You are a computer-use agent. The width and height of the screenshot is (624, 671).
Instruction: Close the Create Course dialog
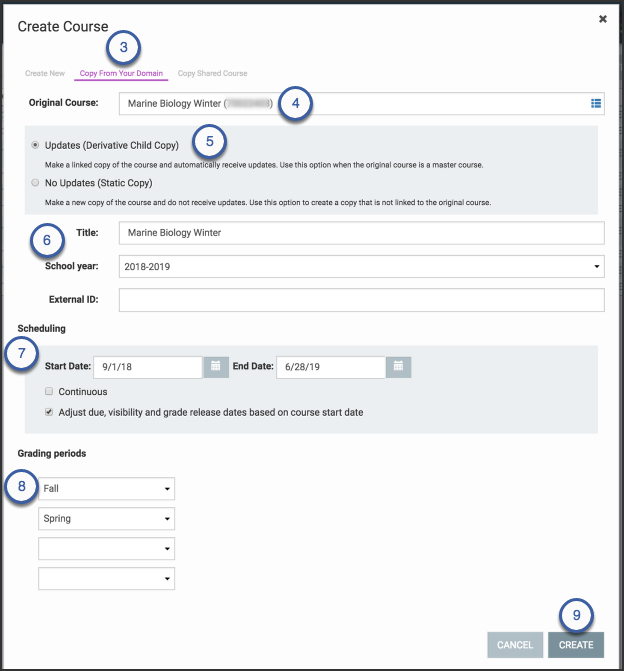[x=603, y=19]
